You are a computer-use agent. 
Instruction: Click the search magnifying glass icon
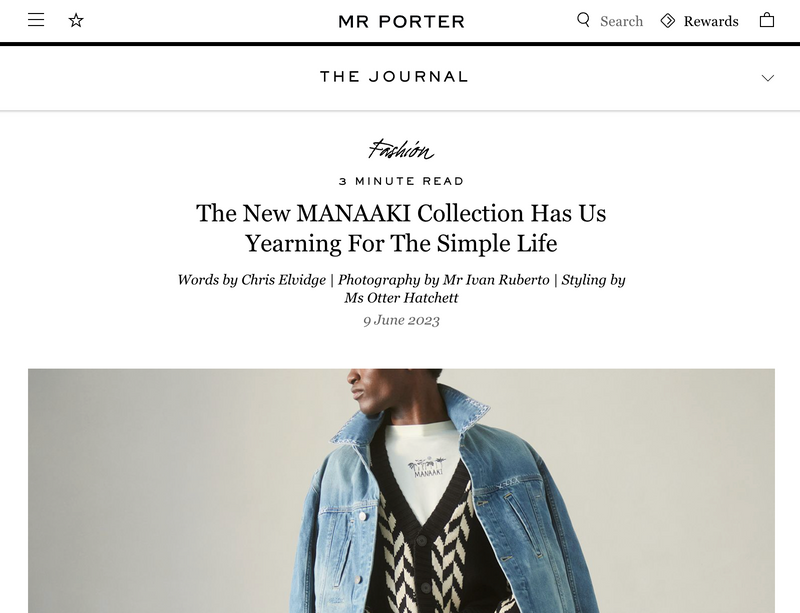(x=581, y=20)
